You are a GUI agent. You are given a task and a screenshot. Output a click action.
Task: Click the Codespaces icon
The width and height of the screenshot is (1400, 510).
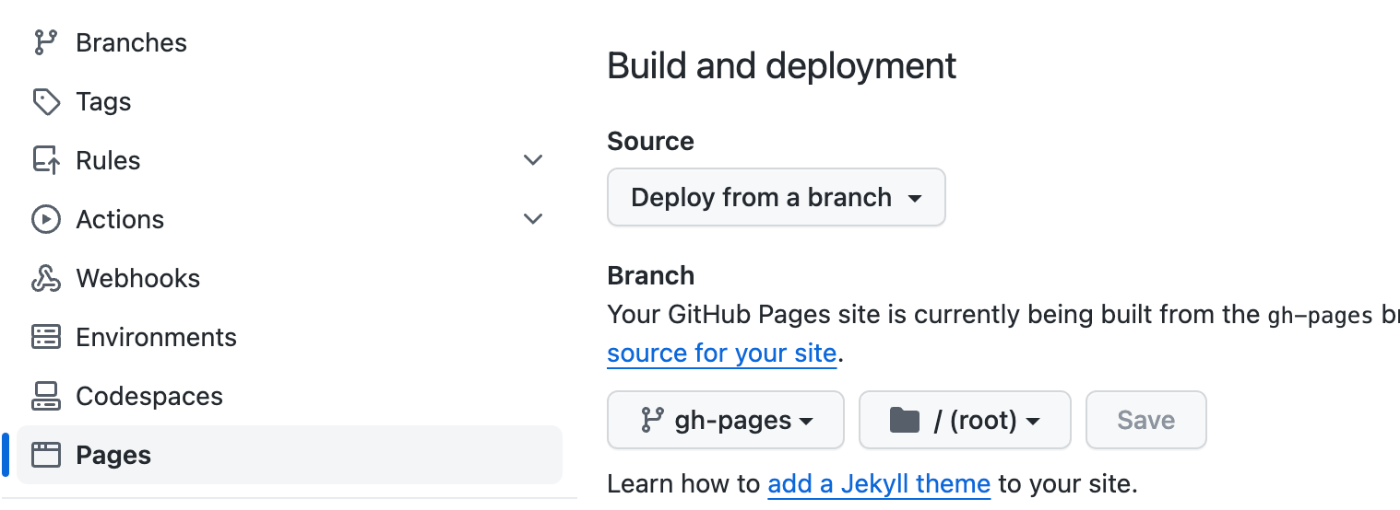[x=45, y=397]
